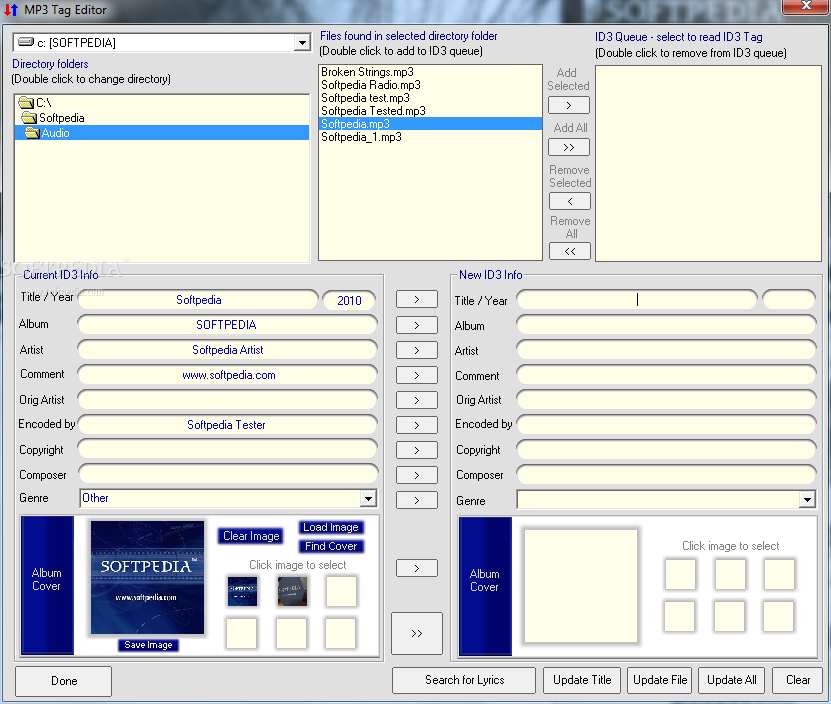831x704 pixels.
Task: Click the current Artist field Softpedia Artist
Action: (227, 350)
